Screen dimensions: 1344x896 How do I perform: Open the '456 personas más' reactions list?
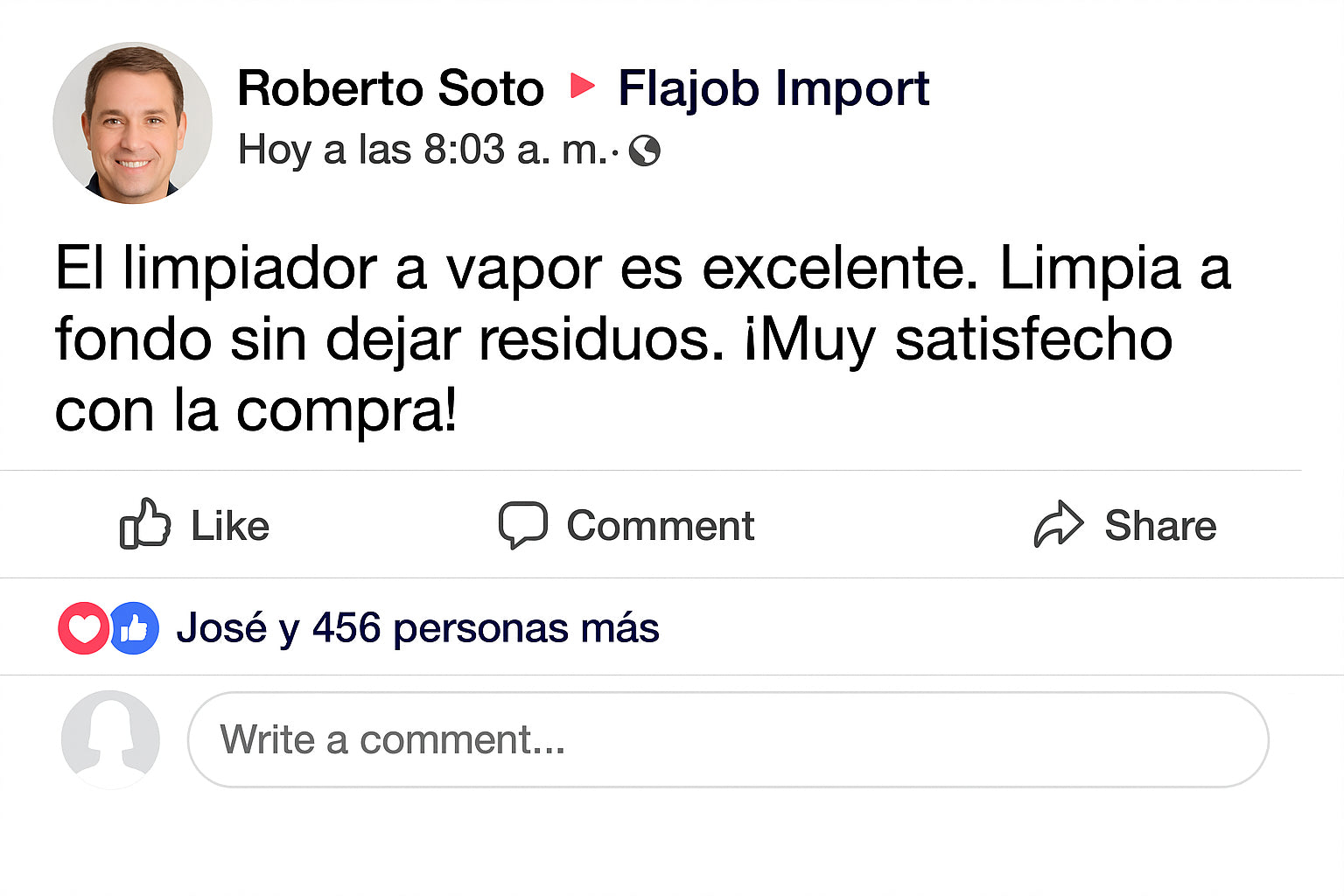[x=486, y=628]
